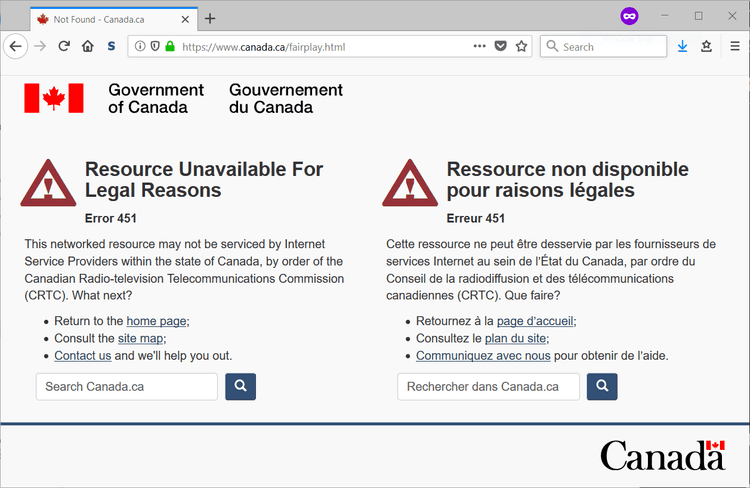Reload the current page
750x488 pixels.
pos(64,46)
